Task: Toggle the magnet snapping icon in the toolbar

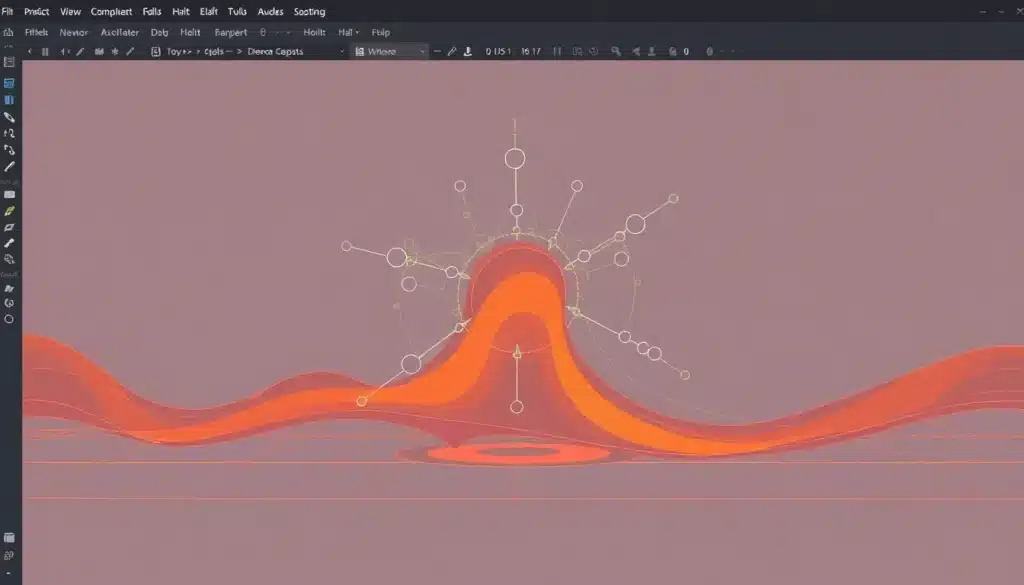Action: point(637,51)
